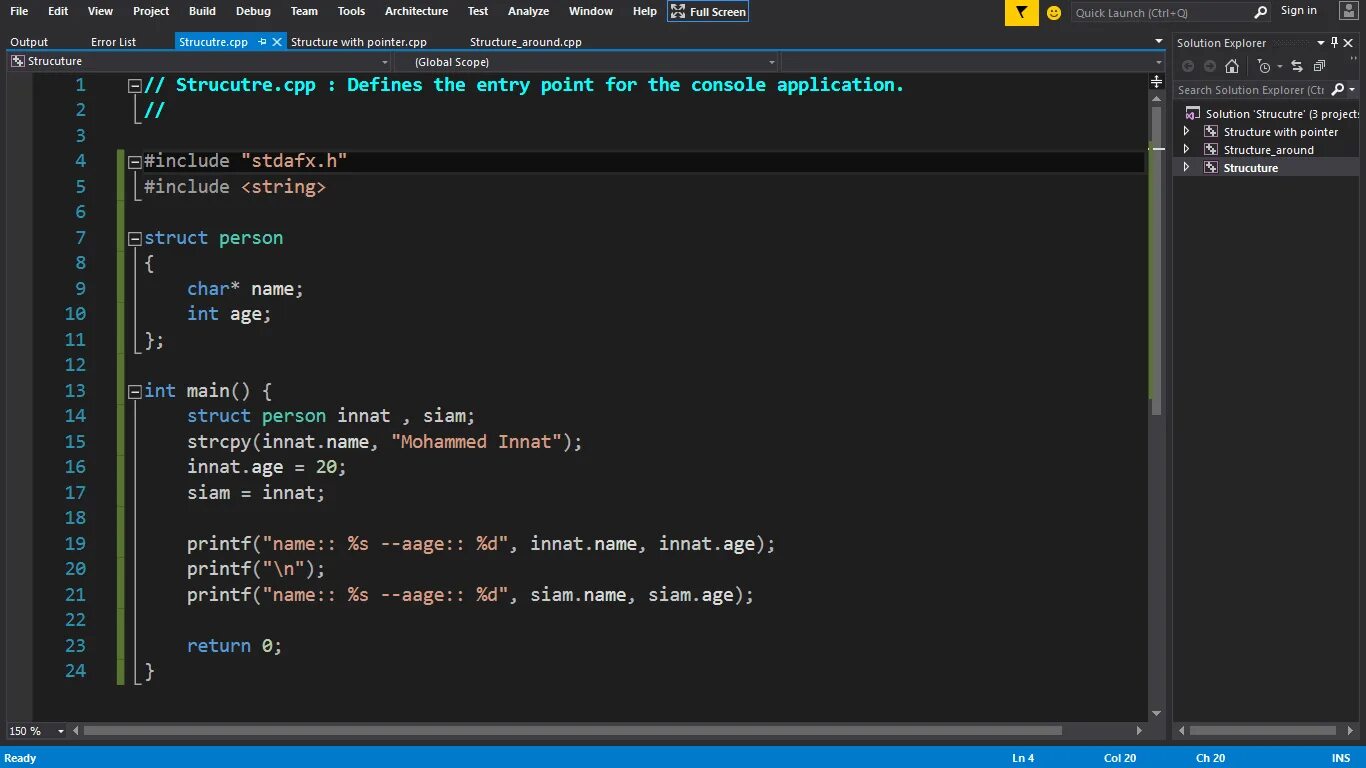Click the Sign in link
The image size is (1366, 768).
pos(1299,11)
